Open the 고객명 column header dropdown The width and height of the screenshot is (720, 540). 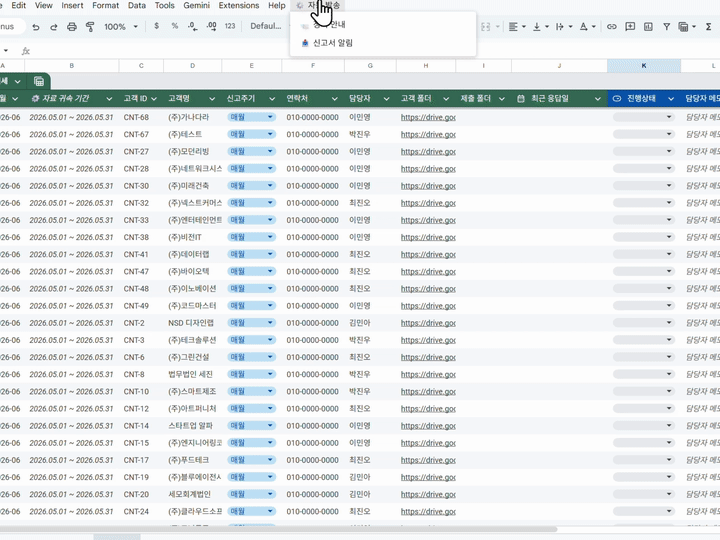tap(212, 99)
